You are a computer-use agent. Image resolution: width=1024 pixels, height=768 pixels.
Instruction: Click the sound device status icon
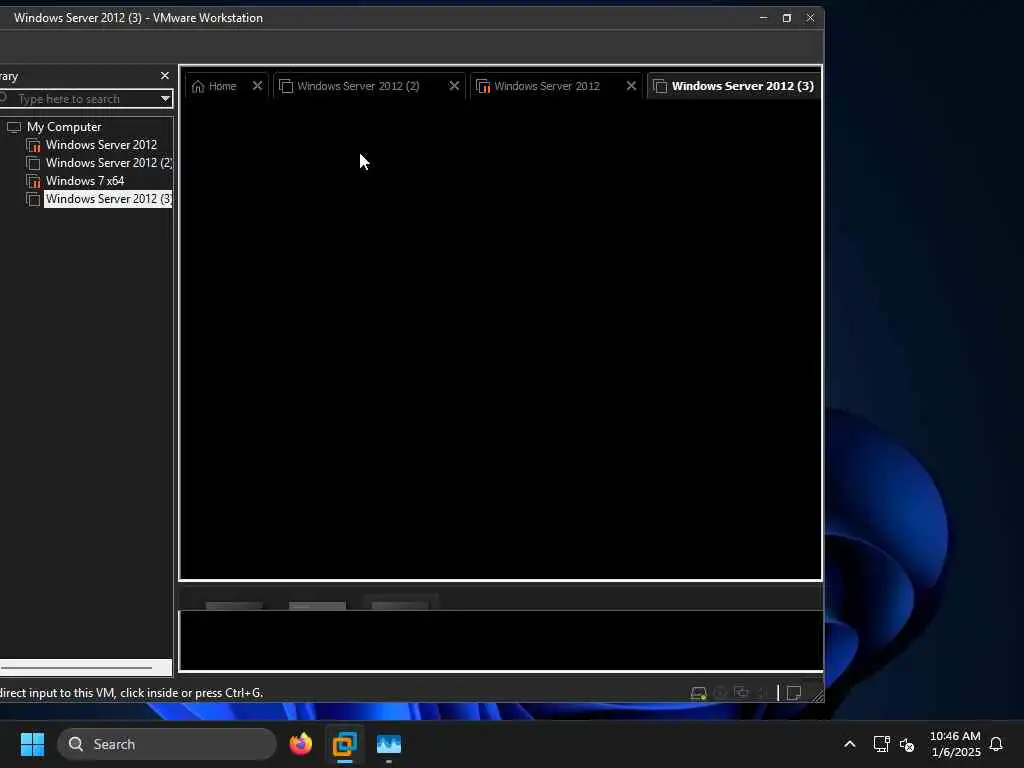pos(762,693)
